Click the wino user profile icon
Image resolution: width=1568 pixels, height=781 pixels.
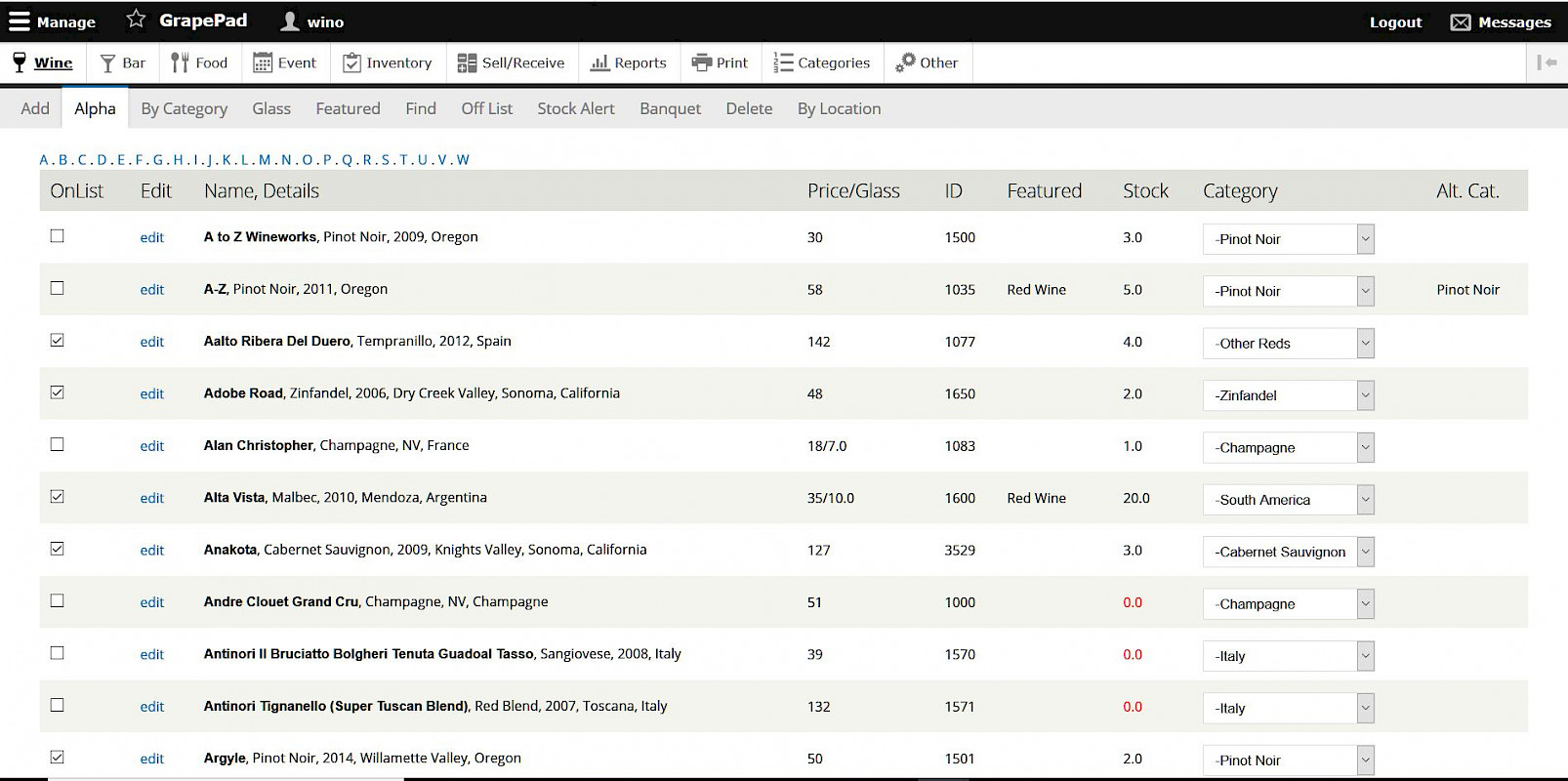290,21
